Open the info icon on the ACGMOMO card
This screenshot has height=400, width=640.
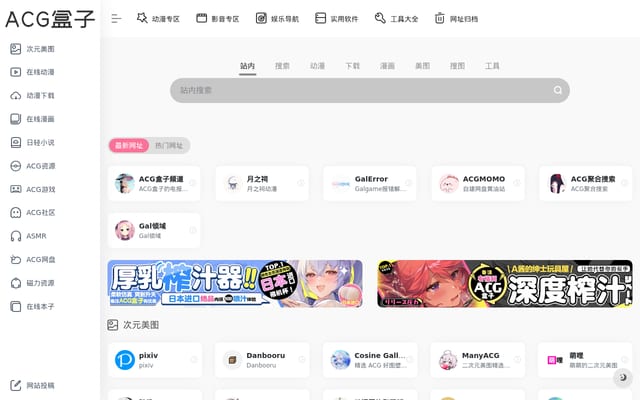(x=517, y=183)
